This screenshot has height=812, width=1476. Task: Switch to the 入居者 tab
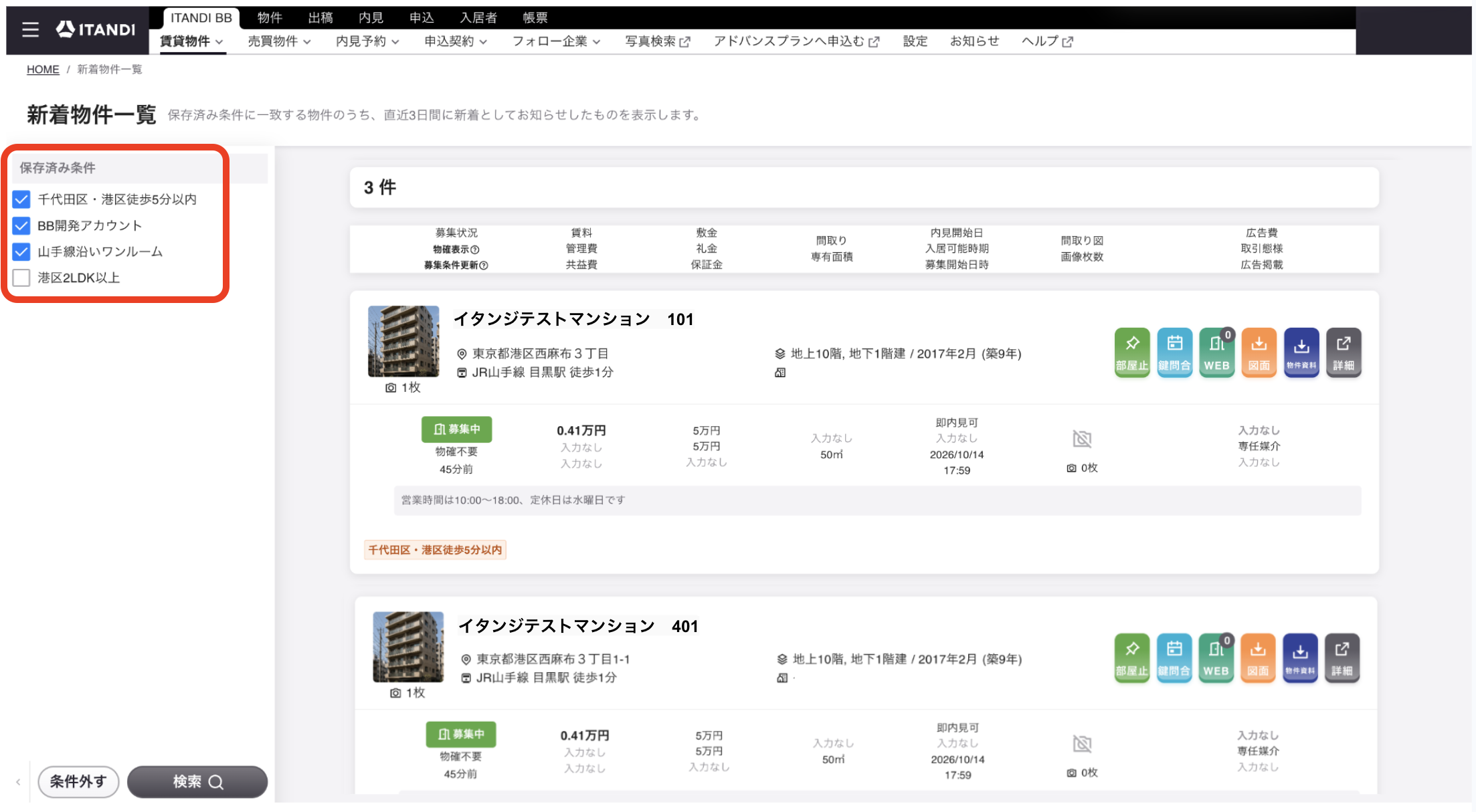pos(478,17)
